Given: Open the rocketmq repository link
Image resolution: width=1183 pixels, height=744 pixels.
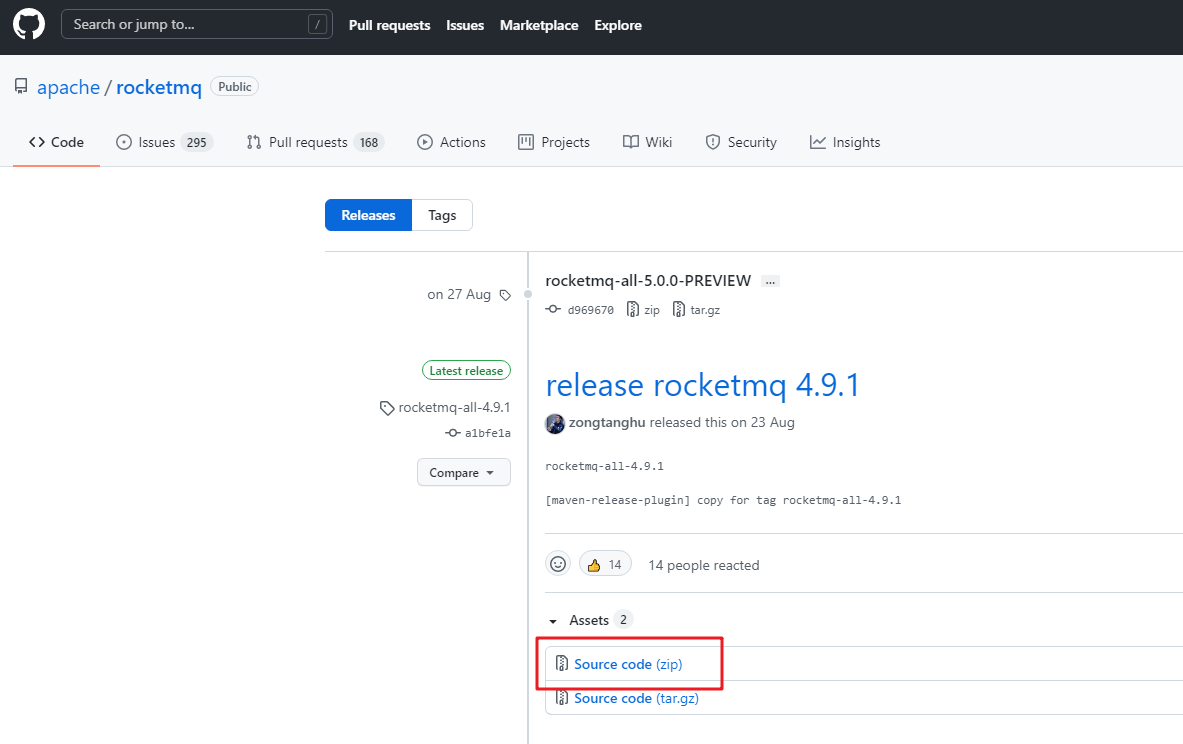Looking at the screenshot, I should click(x=158, y=88).
